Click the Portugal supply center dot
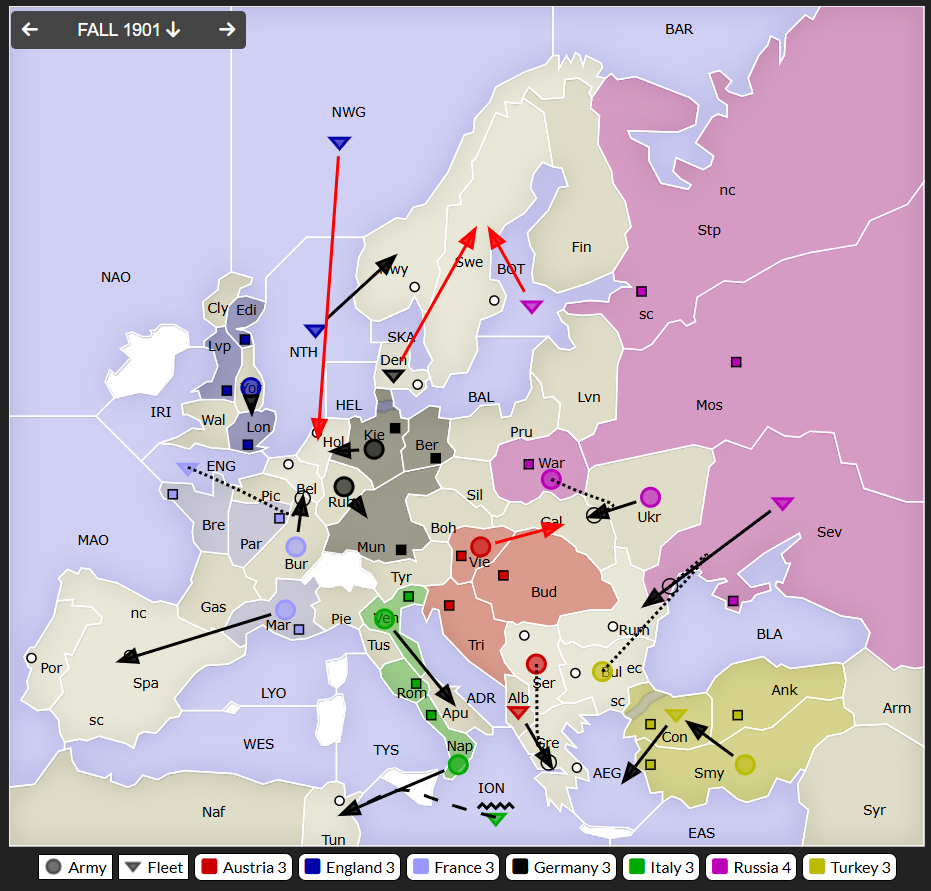 [x=31, y=658]
